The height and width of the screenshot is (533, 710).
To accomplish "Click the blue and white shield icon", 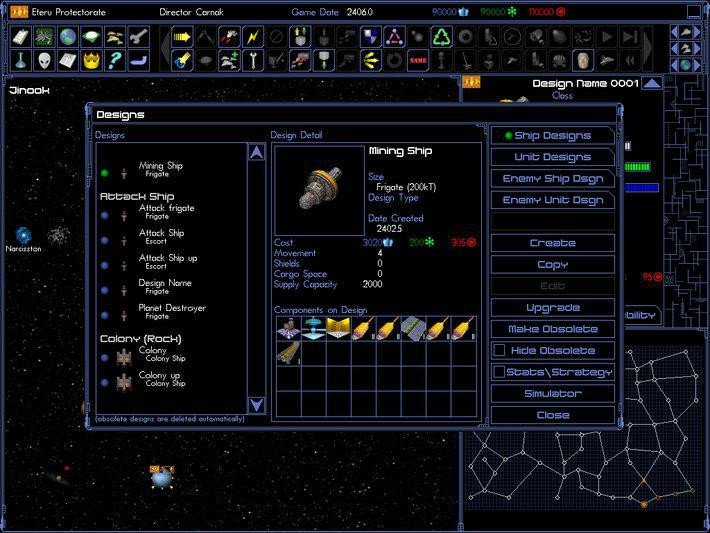I will click(370, 37).
